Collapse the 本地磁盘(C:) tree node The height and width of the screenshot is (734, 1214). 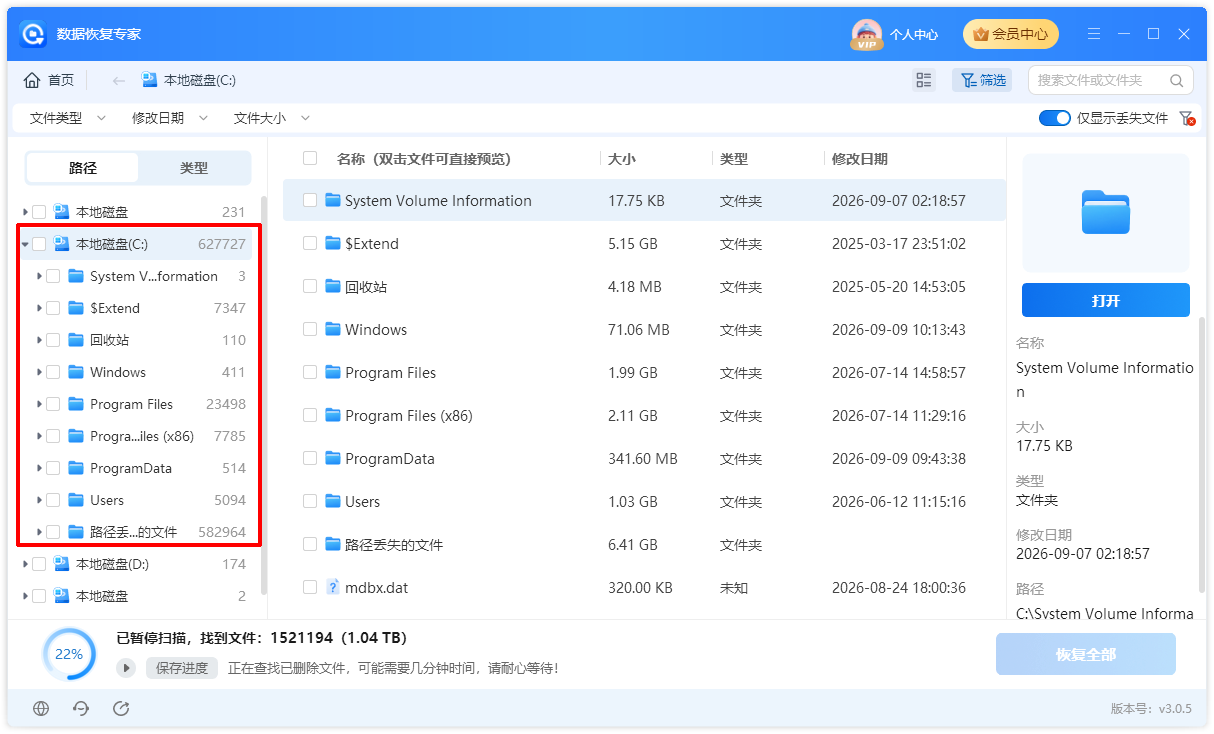click(25, 244)
